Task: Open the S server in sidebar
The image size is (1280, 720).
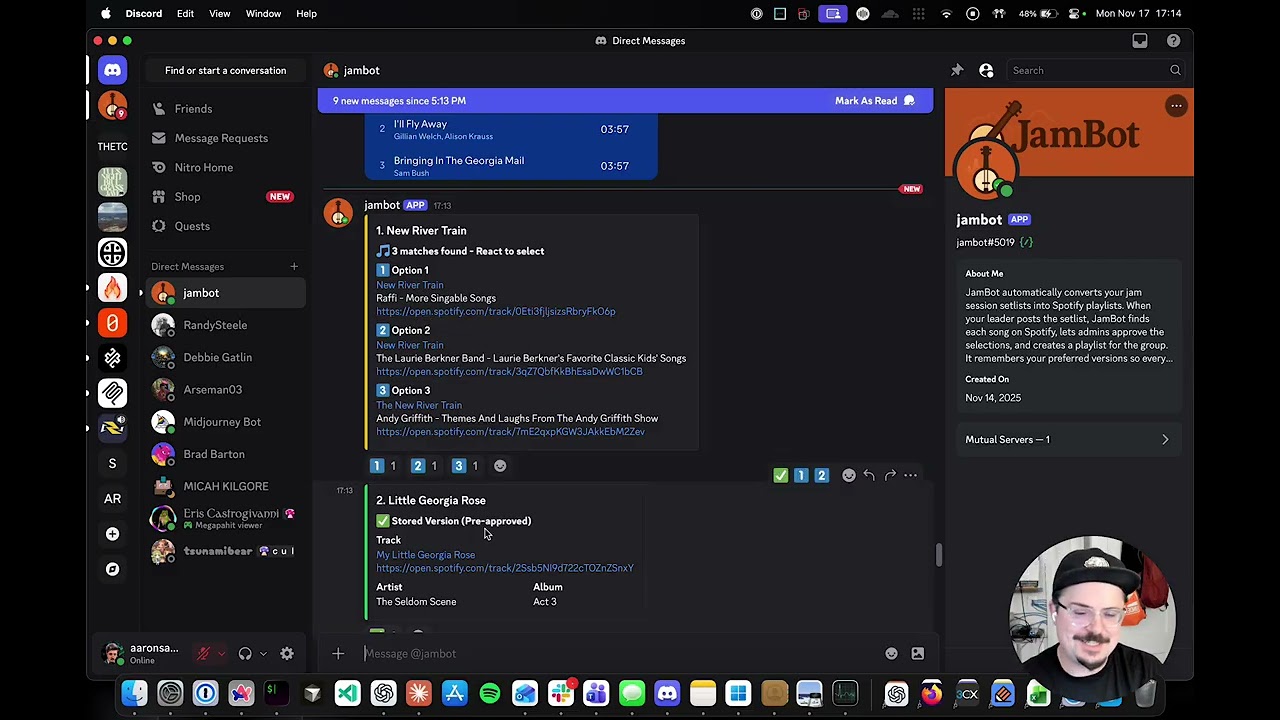Action: tap(112, 463)
